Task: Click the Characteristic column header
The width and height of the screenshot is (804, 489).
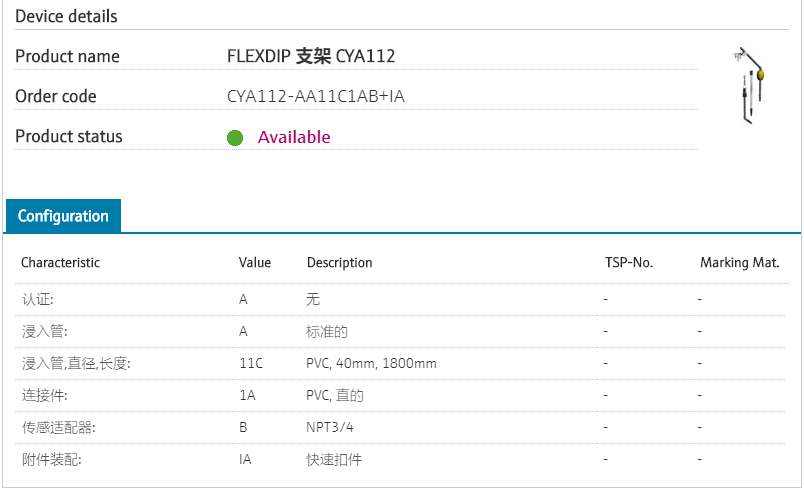Action: tap(61, 263)
